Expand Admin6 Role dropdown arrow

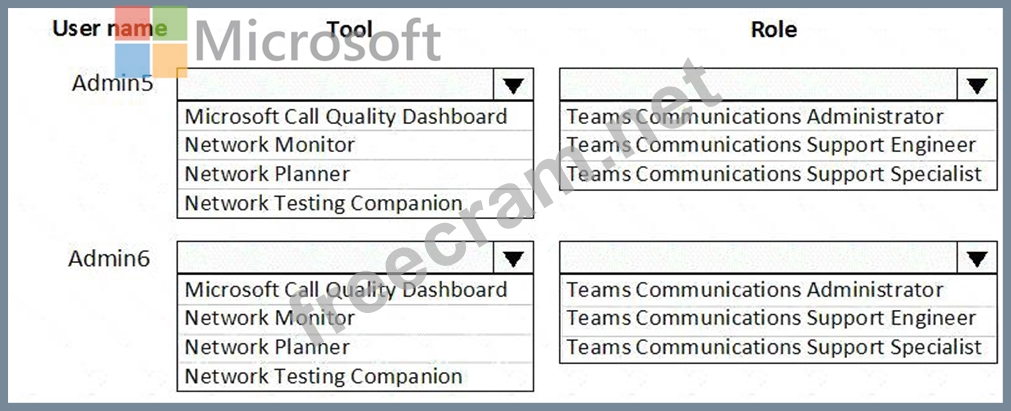click(976, 258)
